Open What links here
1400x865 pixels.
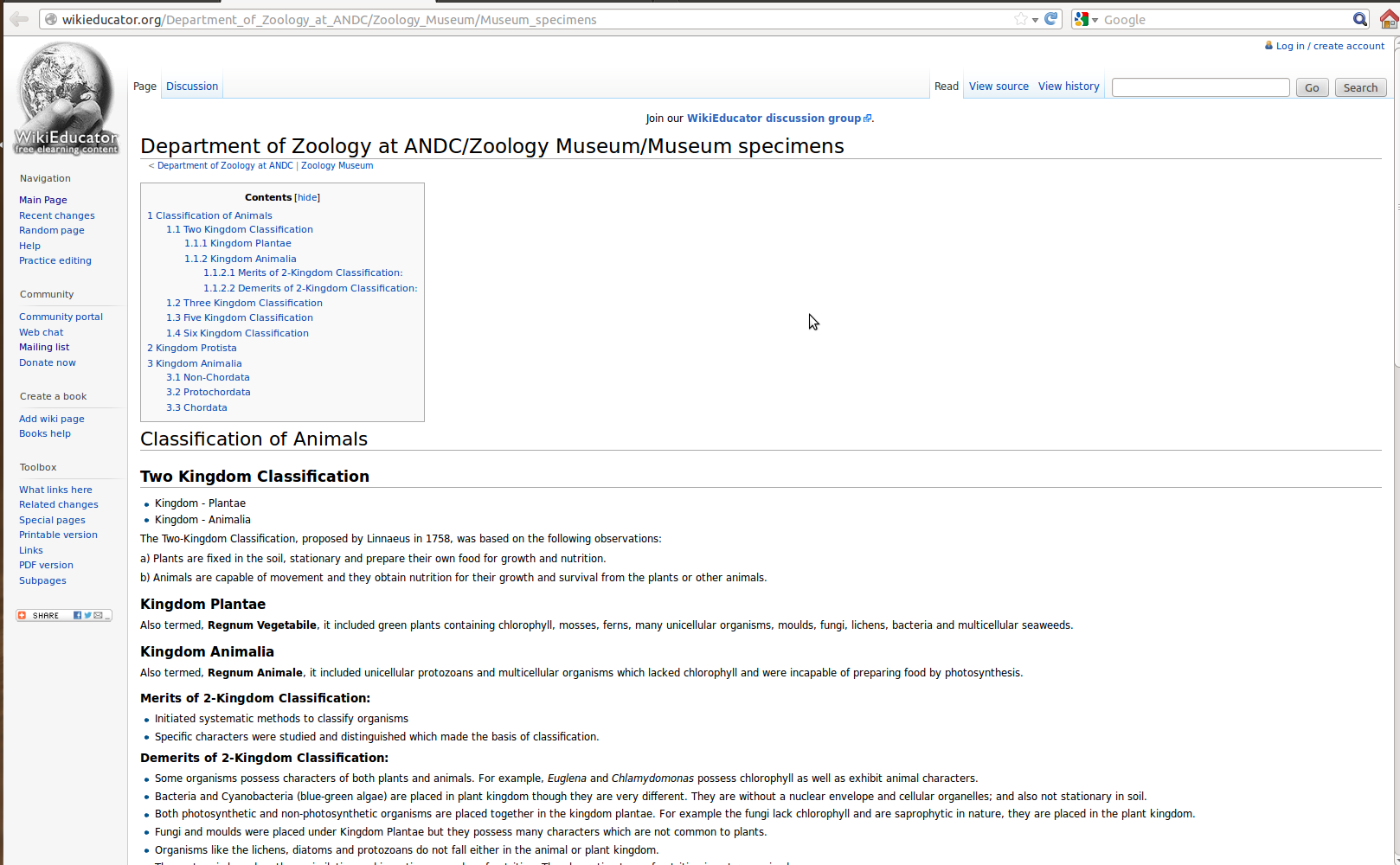(55, 490)
